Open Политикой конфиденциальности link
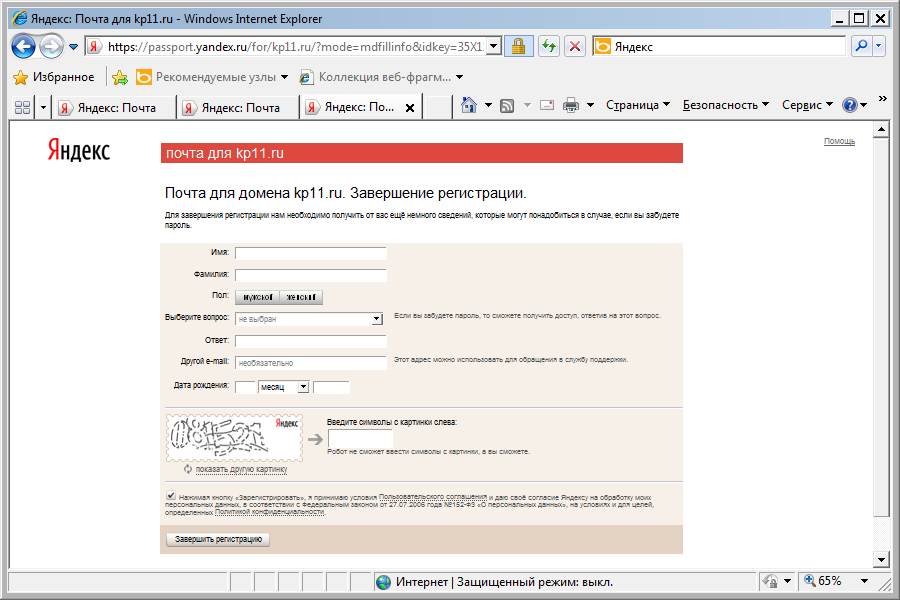This screenshot has width=900, height=600. coord(269,512)
